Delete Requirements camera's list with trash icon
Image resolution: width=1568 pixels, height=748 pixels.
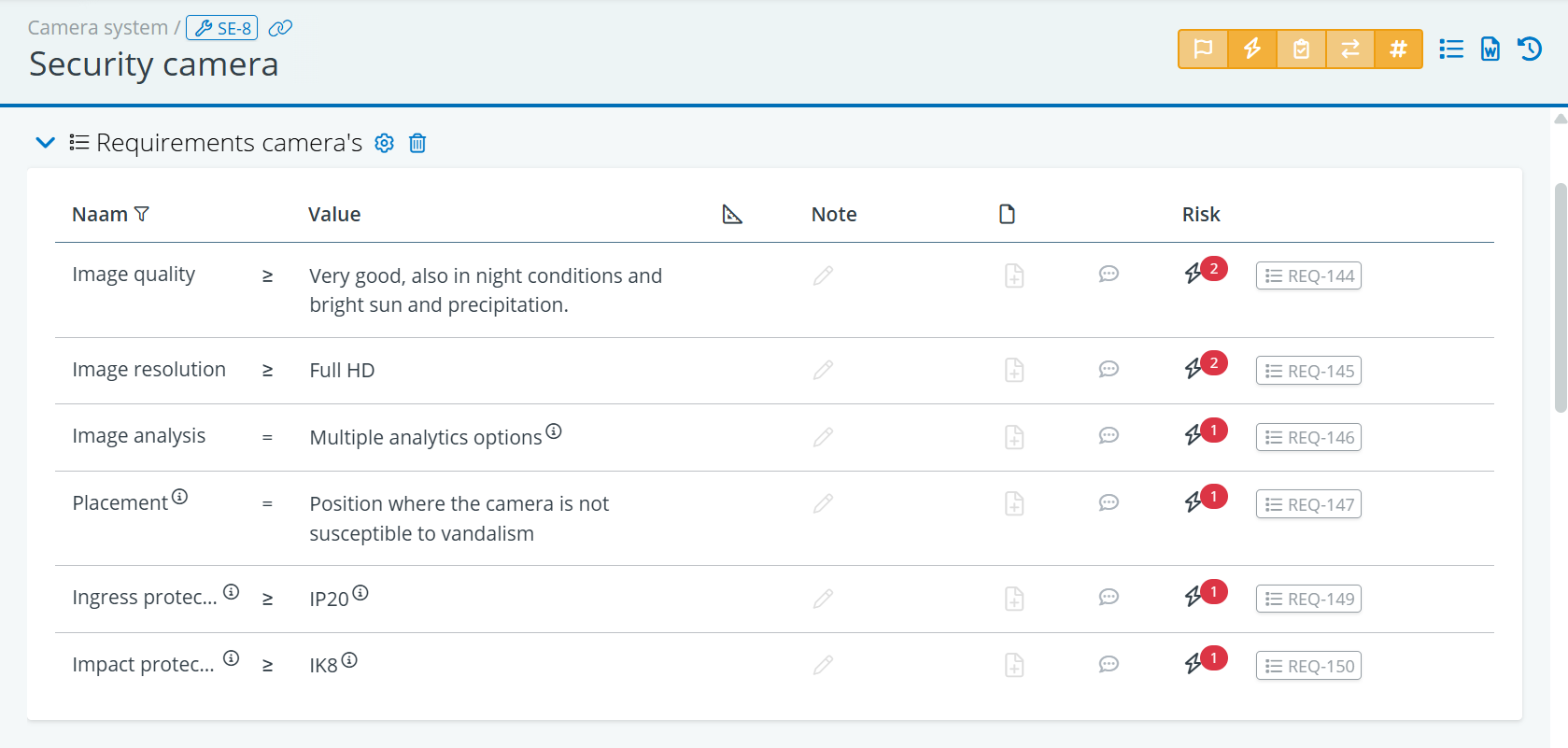417,143
